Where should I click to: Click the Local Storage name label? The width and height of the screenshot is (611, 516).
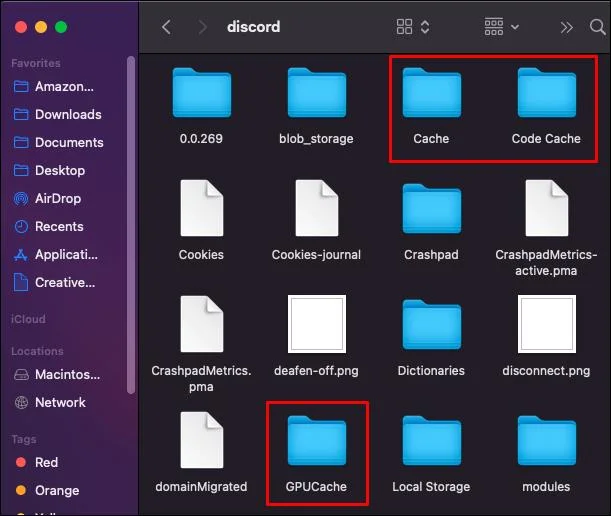tap(431, 487)
